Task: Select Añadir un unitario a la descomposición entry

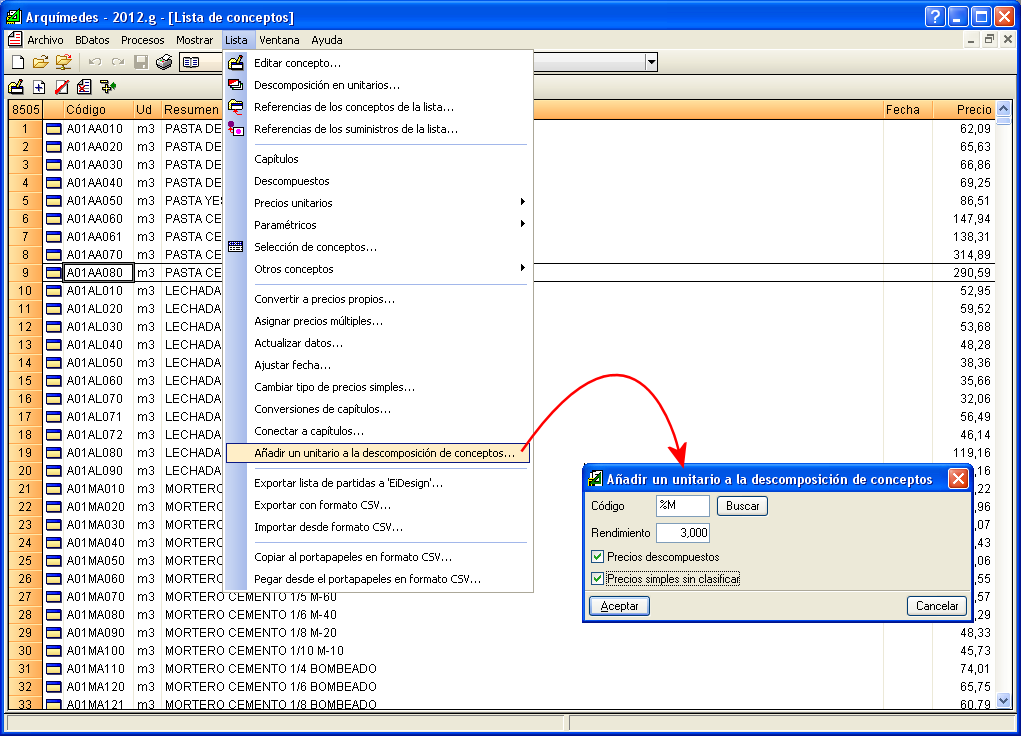Action: tap(378, 453)
